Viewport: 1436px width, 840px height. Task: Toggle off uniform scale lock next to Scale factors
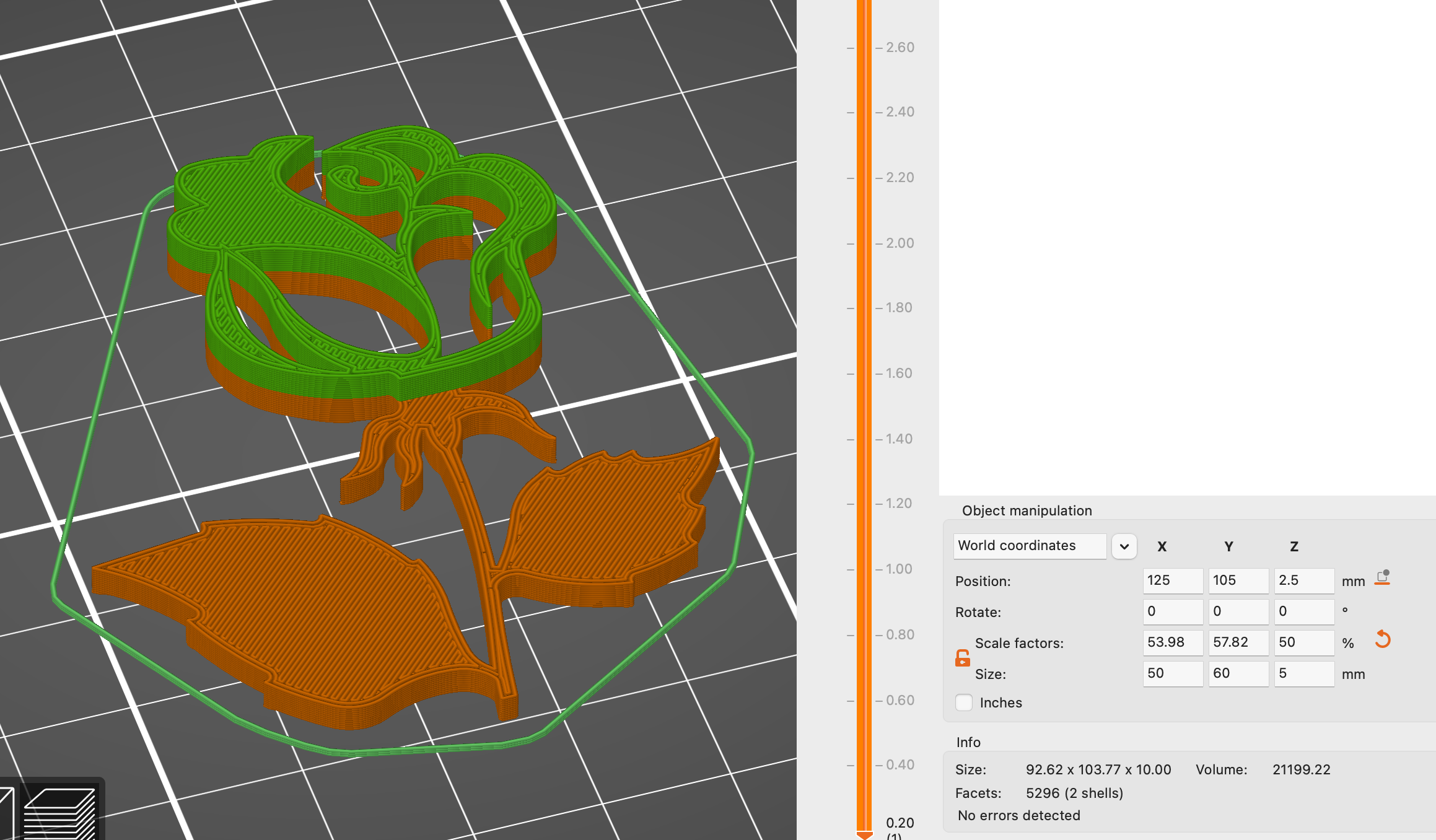coord(962,658)
